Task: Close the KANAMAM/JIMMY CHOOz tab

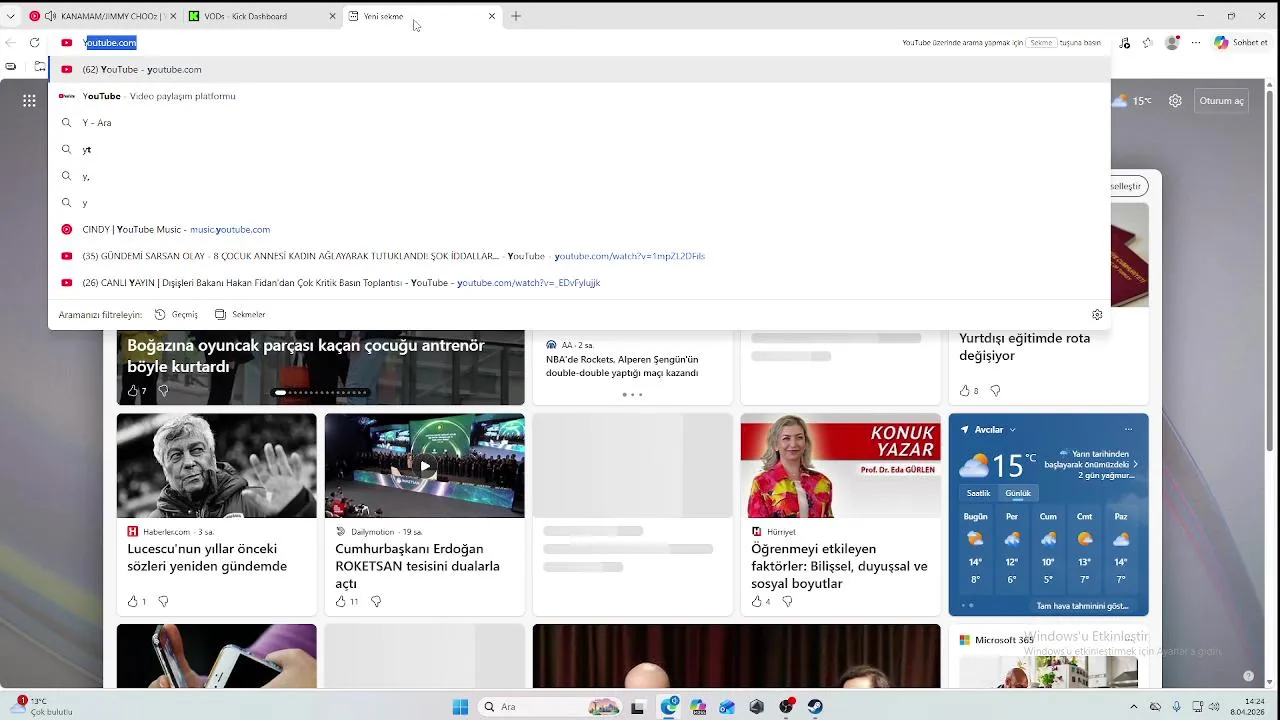Action: point(173,16)
